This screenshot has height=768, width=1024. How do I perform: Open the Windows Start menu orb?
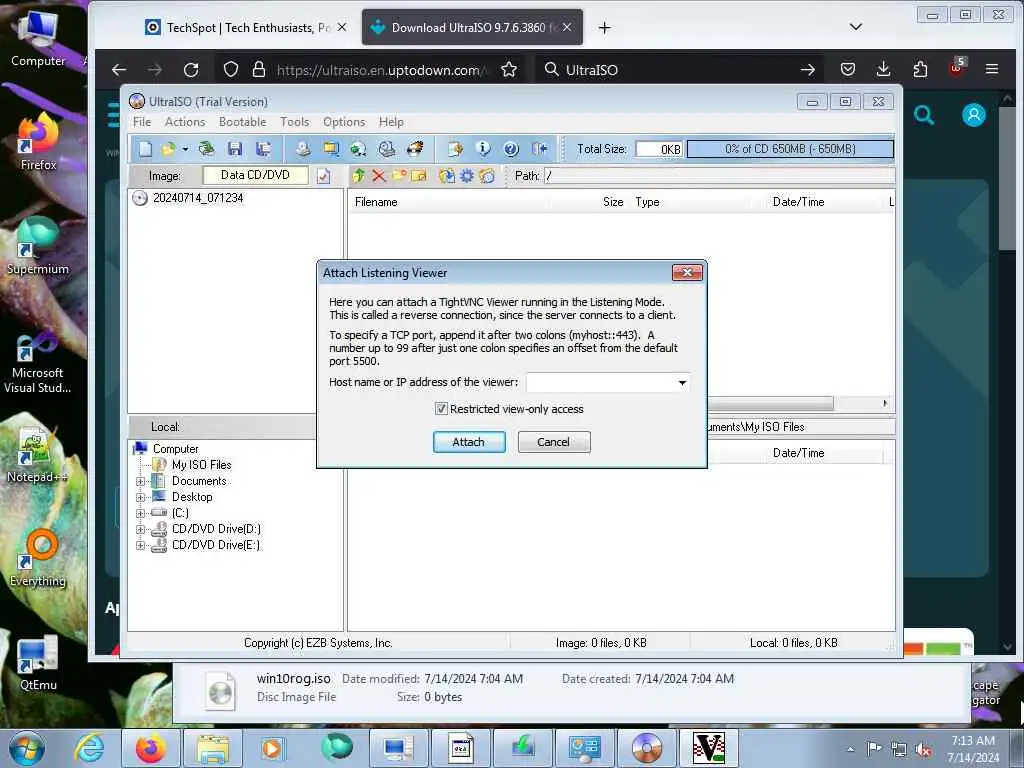pyautogui.click(x=27, y=748)
